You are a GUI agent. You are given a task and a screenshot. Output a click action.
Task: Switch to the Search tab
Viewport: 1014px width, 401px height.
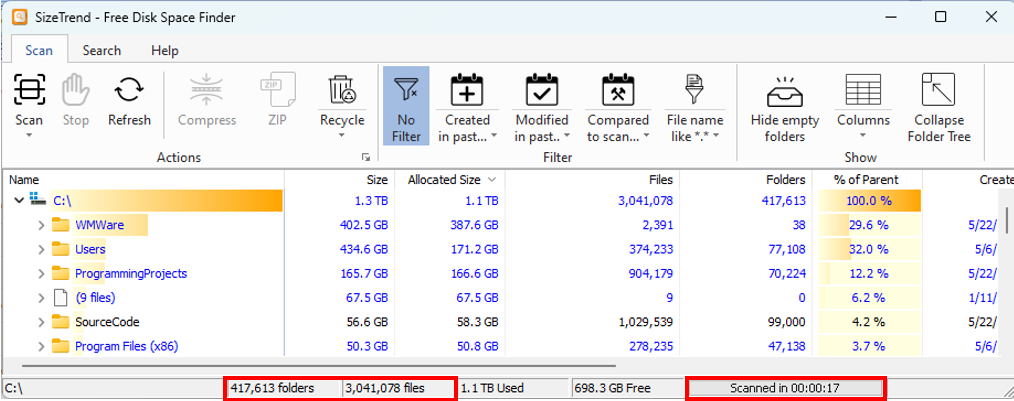102,50
